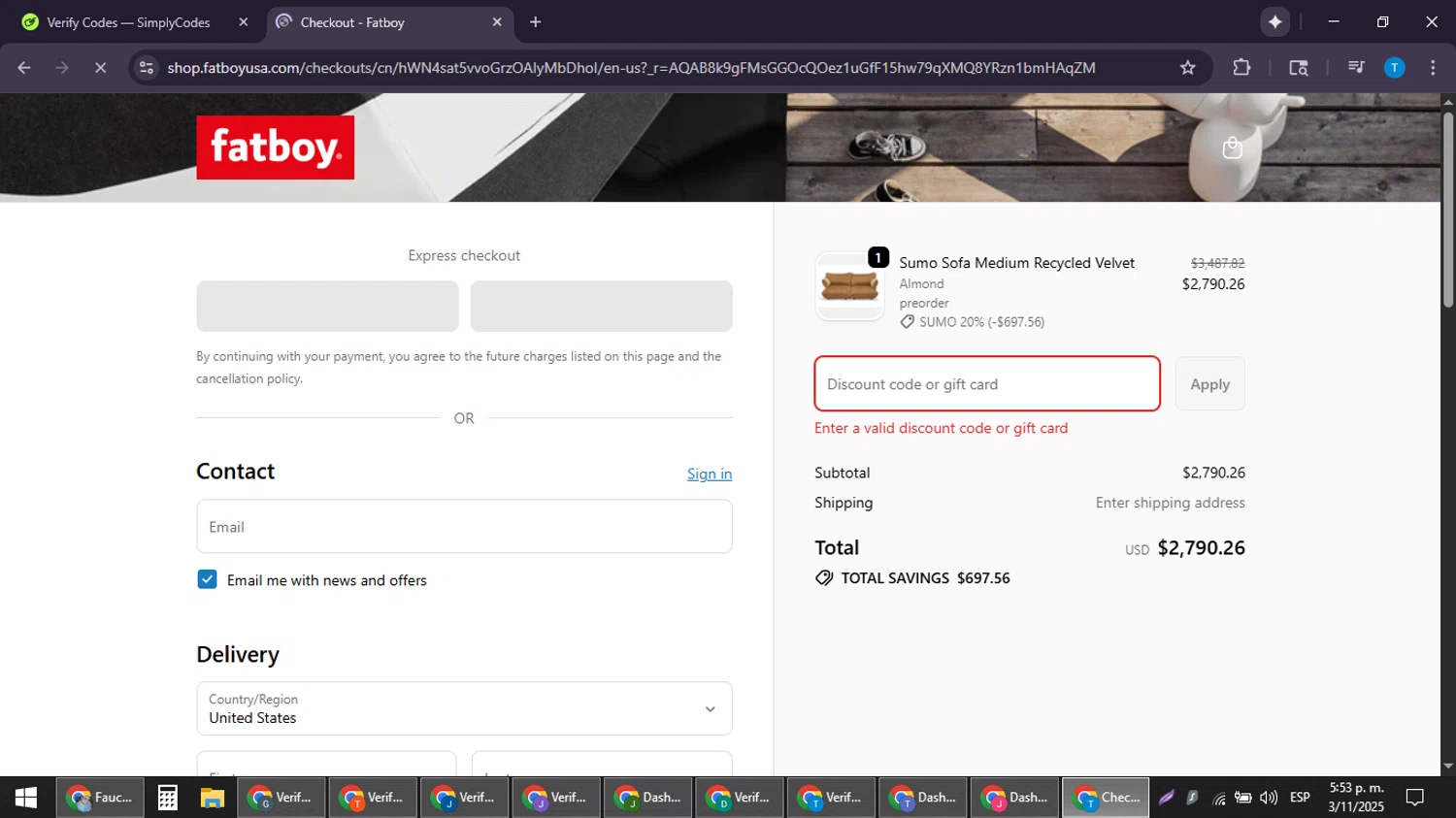Focus the Discount code or gift card field
This screenshot has width=1456, height=818.
(x=987, y=383)
